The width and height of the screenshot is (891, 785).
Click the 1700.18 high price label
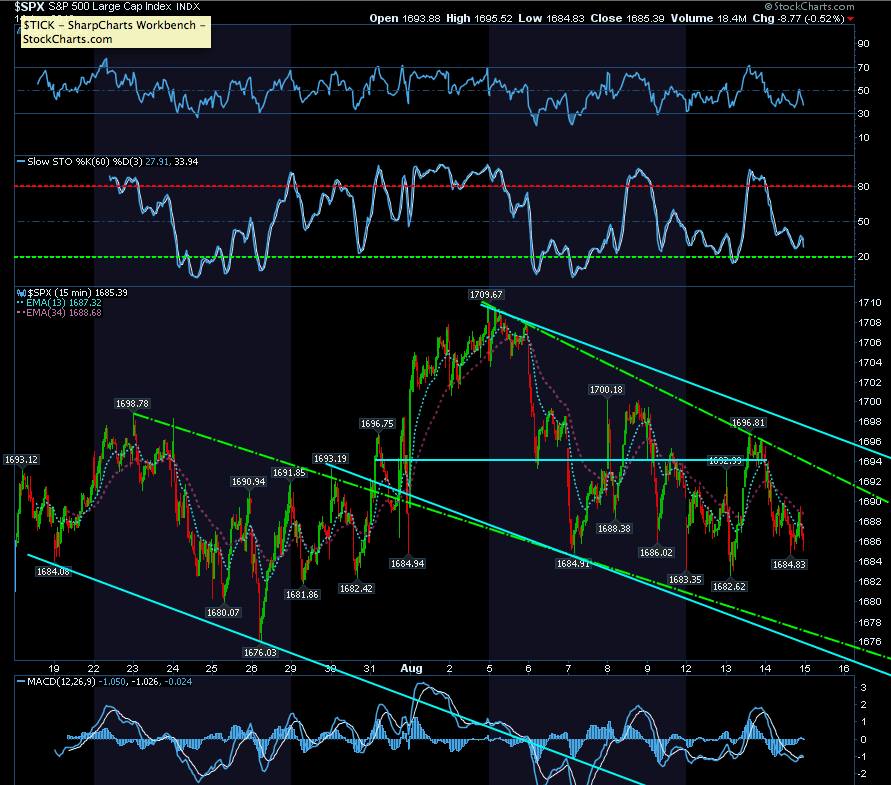pyautogui.click(x=606, y=389)
